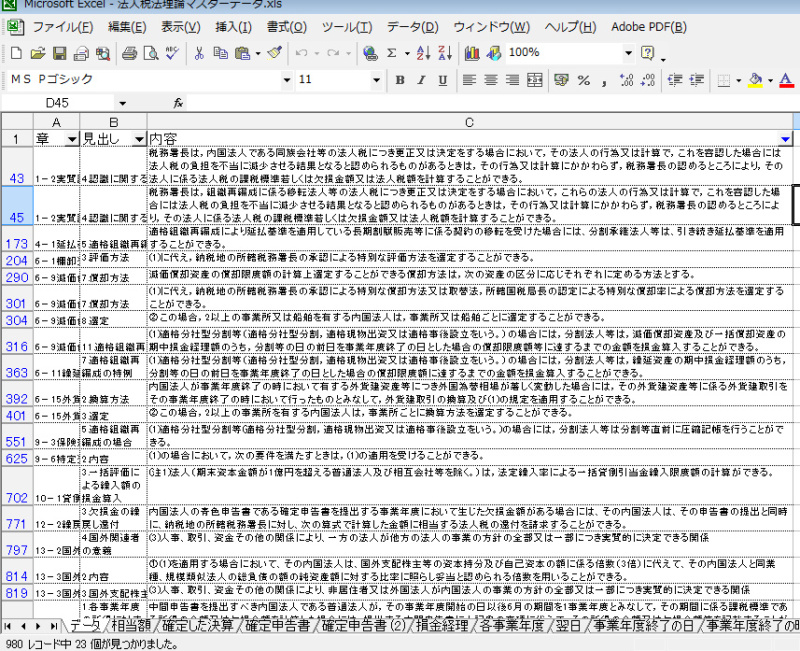The width and height of the screenshot is (800, 651).
Task: Open the AutoSum dropdown arrow
Action: tap(407, 53)
